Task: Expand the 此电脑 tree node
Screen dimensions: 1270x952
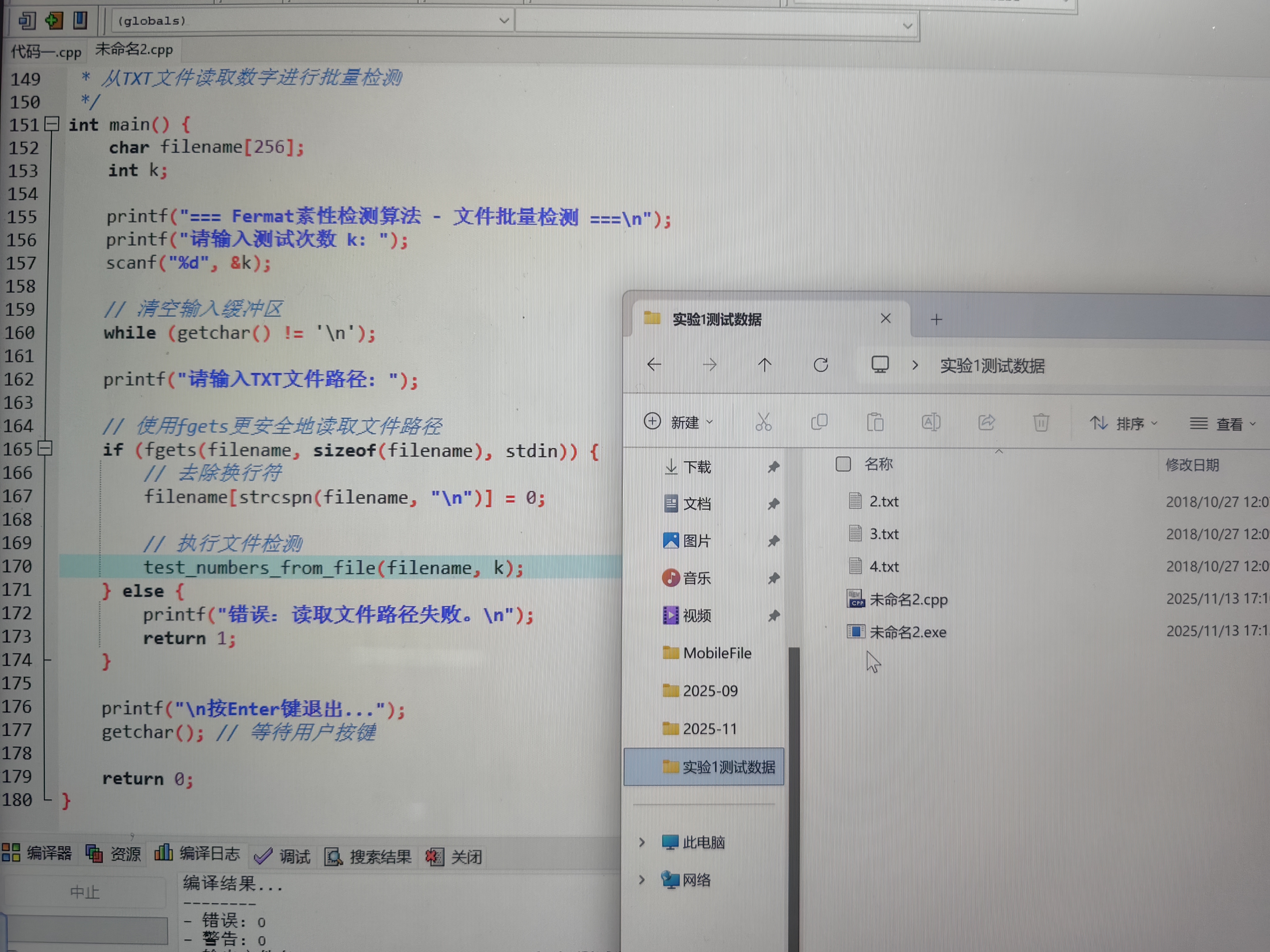Action: [642, 842]
